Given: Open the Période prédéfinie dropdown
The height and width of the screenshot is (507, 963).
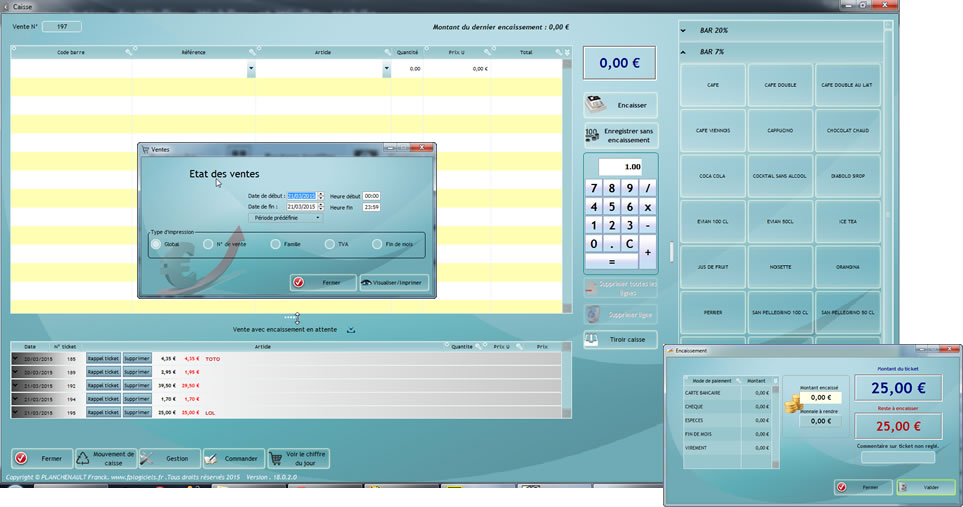Looking at the screenshot, I should [285, 217].
